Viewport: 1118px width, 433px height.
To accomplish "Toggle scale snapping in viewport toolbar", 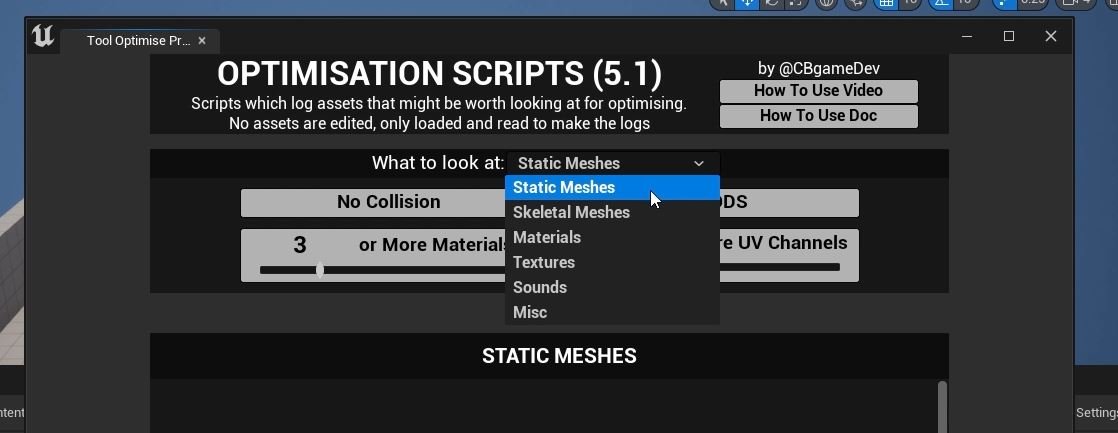I will (x=1003, y=3).
